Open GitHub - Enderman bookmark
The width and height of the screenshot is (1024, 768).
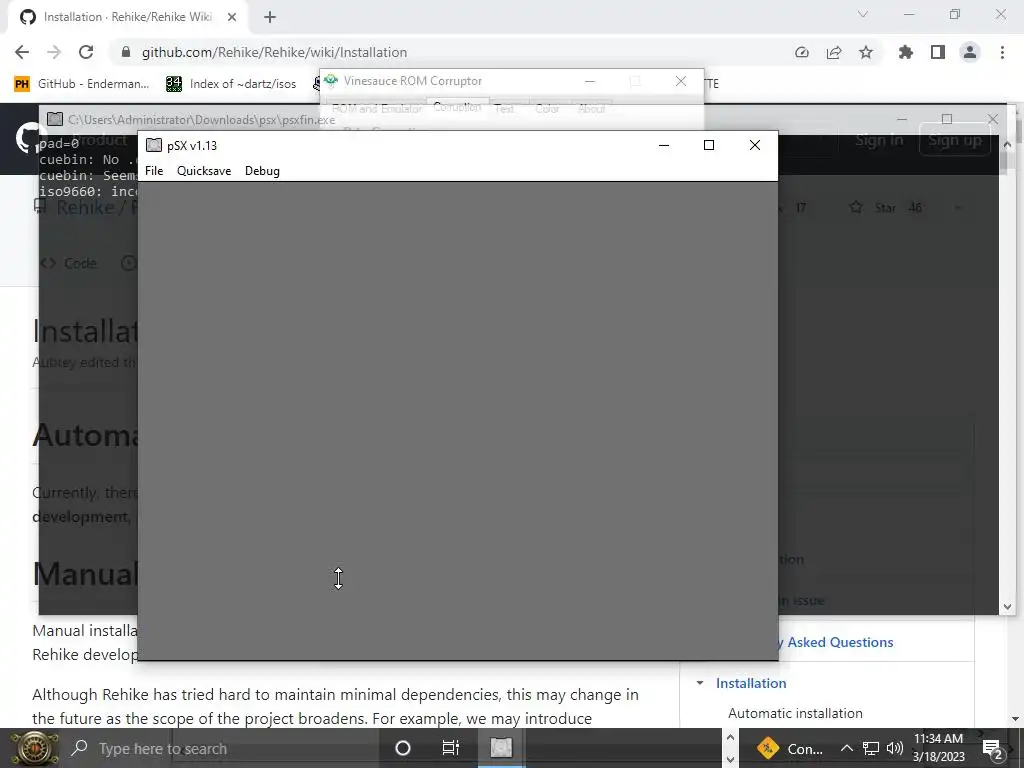[x=82, y=84]
